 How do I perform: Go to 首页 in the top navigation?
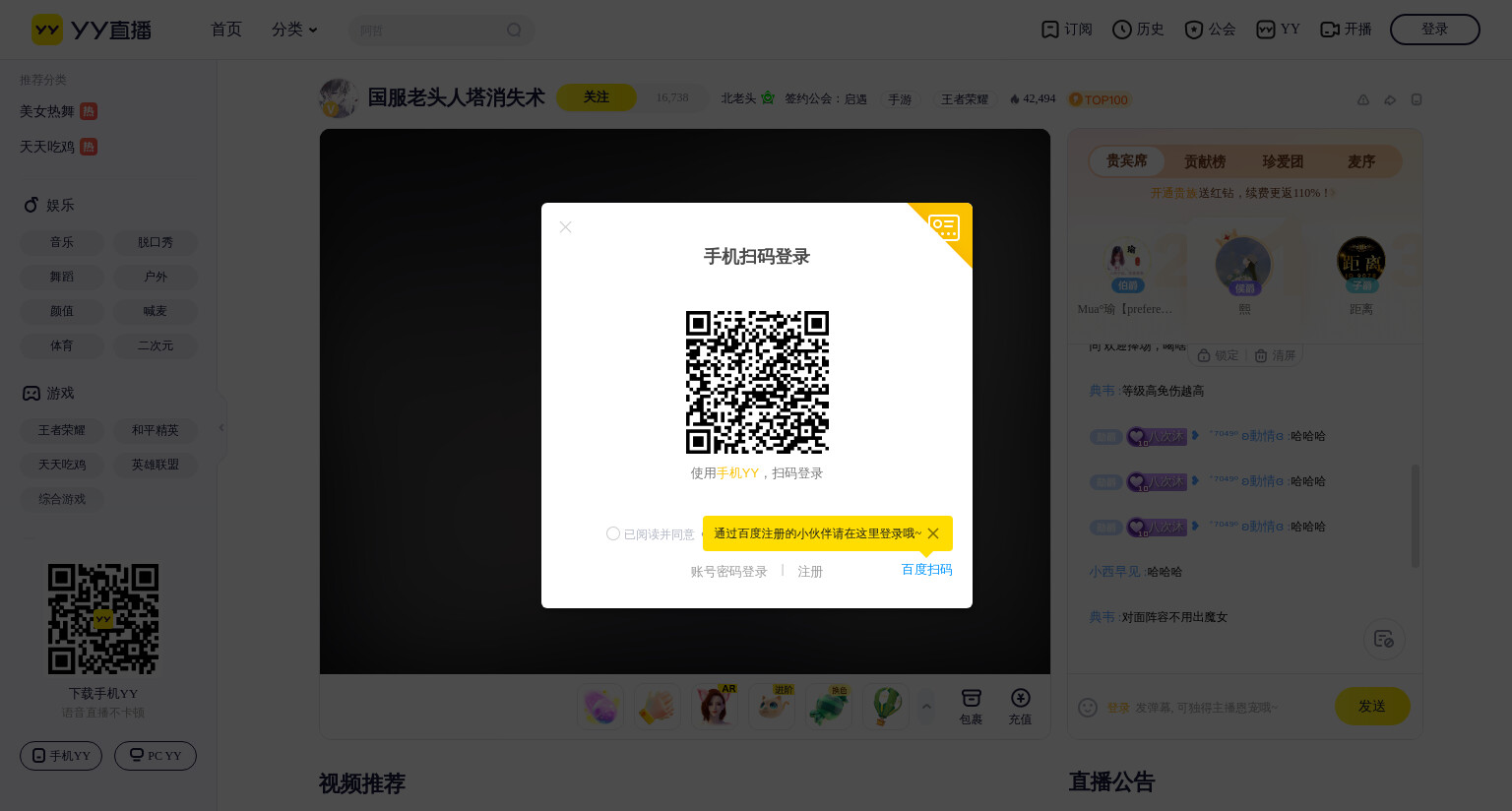click(x=226, y=30)
